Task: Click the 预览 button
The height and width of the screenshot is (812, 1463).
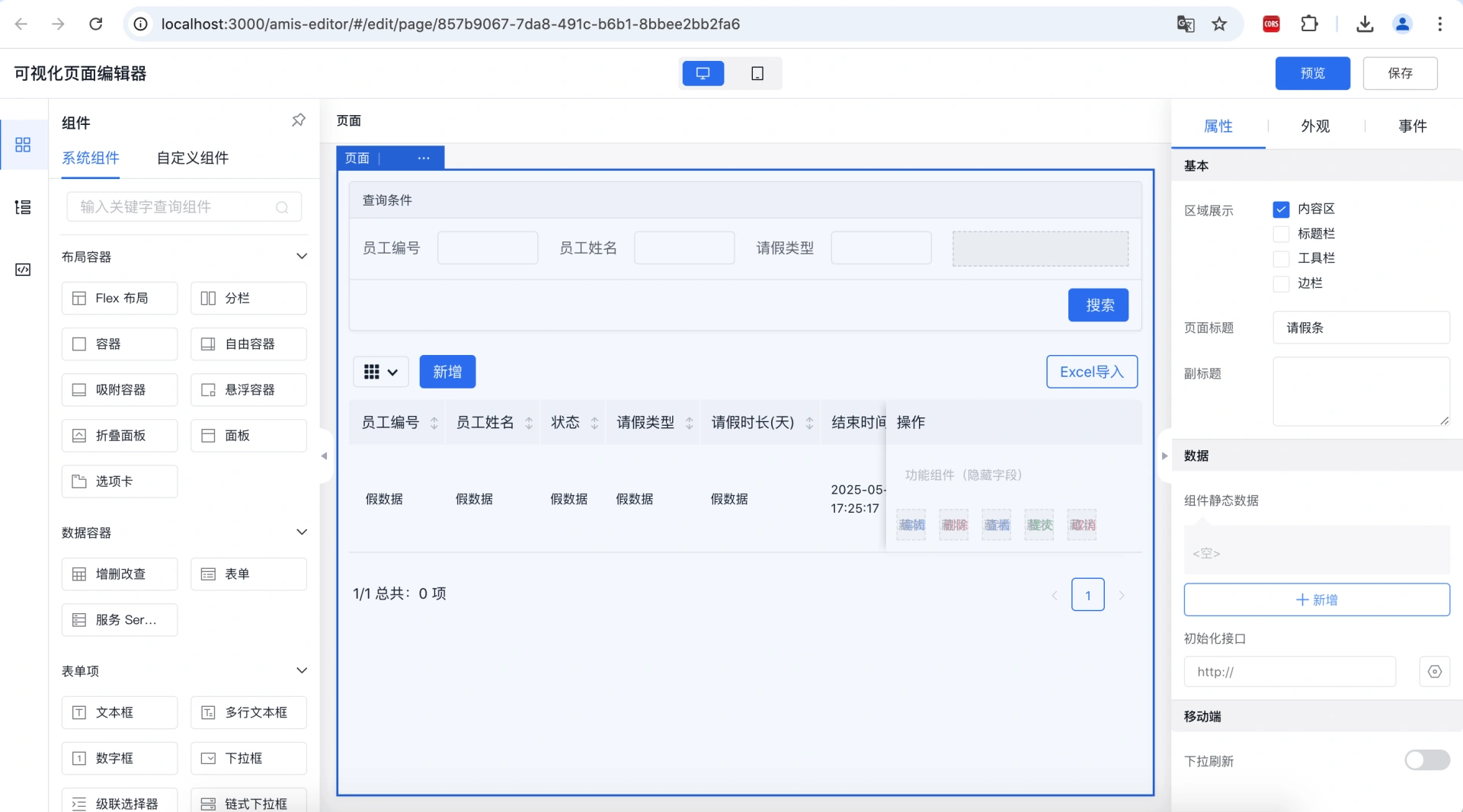Action: (x=1313, y=73)
